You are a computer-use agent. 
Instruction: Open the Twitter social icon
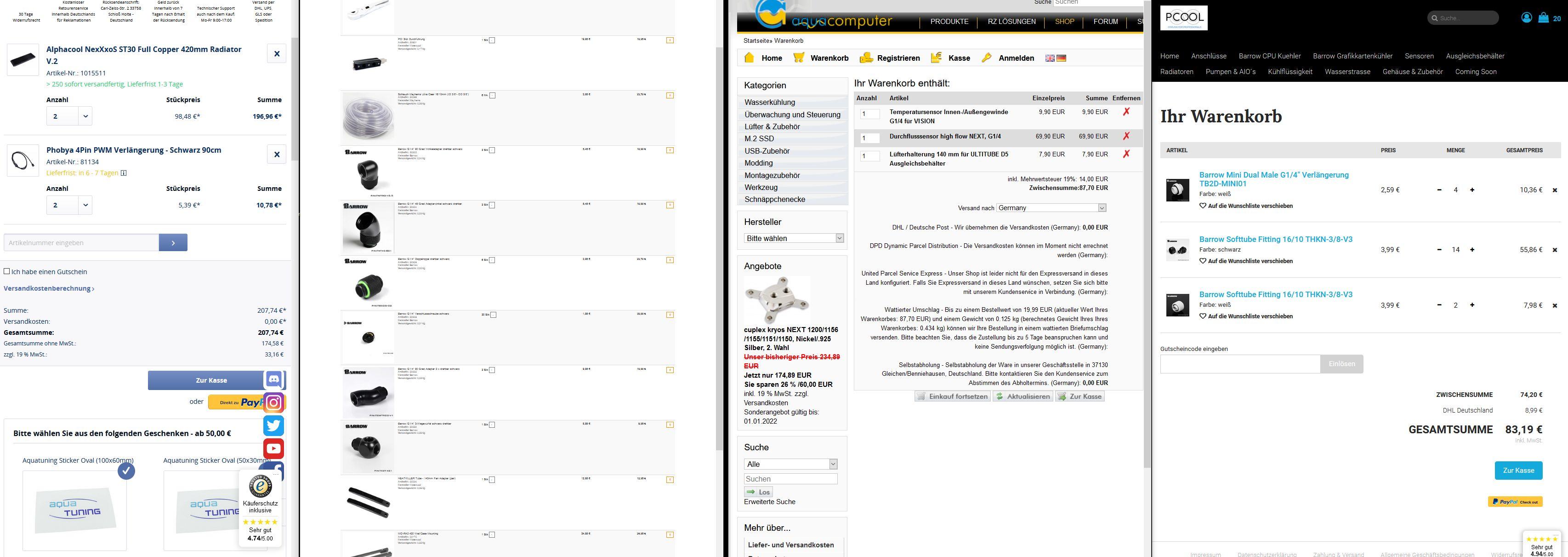click(x=274, y=425)
